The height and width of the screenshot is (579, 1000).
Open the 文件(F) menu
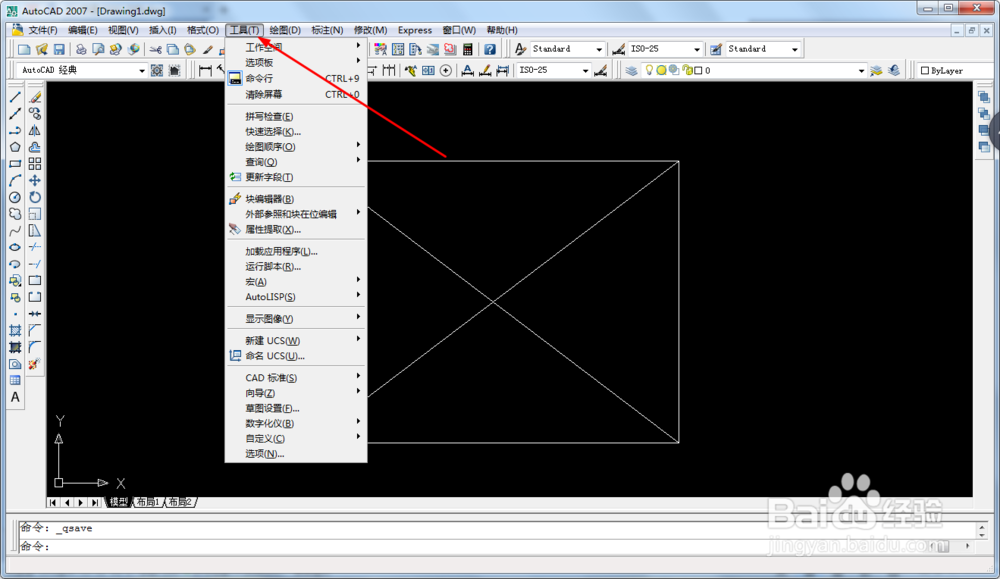(43, 30)
